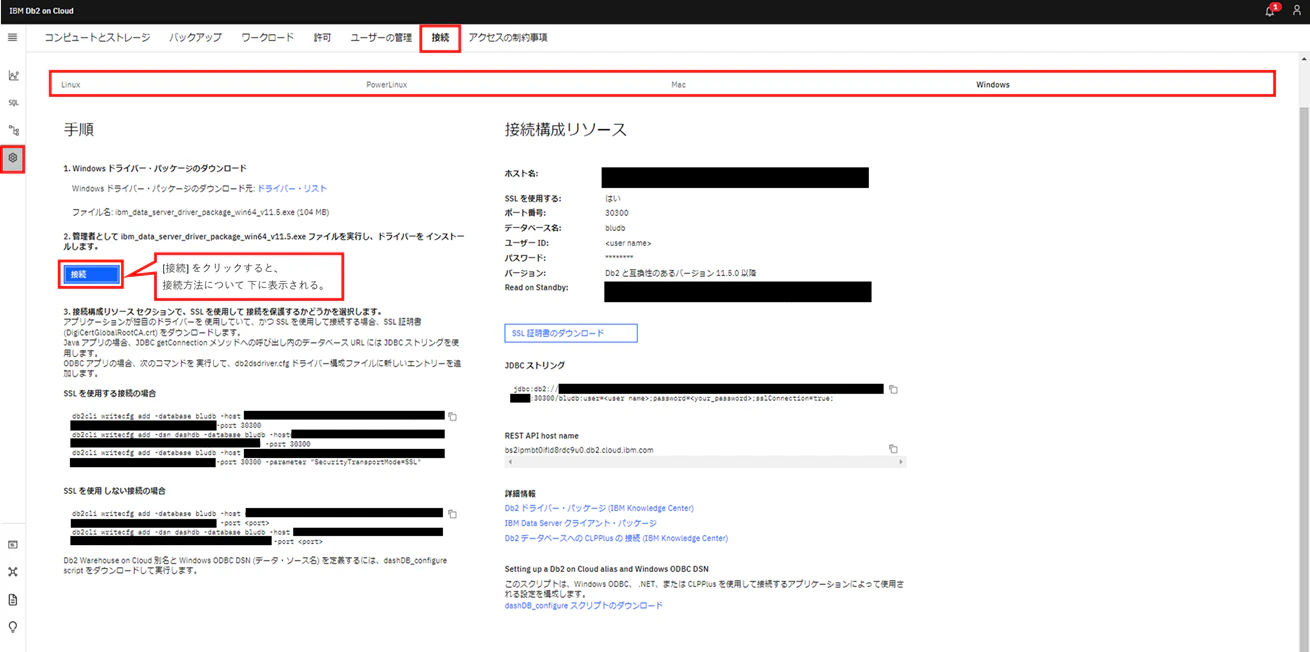Open the ユーザーの管理 tab
Viewport: 1310px width, 652px height.
381,38
